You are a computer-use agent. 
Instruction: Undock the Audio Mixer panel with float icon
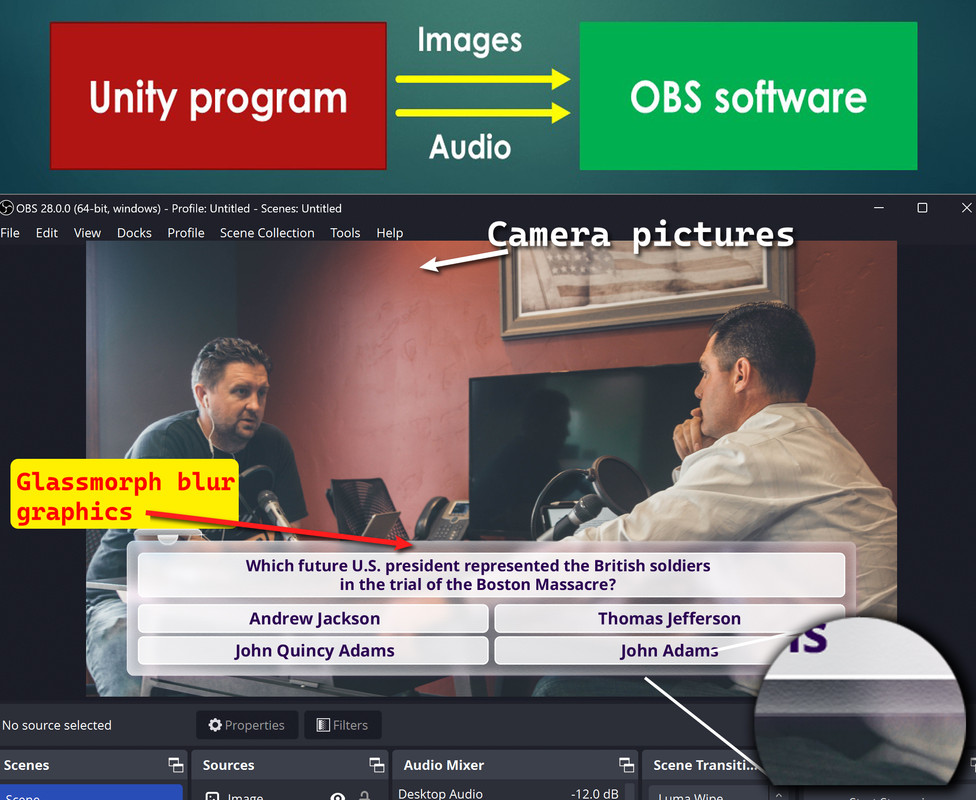(626, 765)
